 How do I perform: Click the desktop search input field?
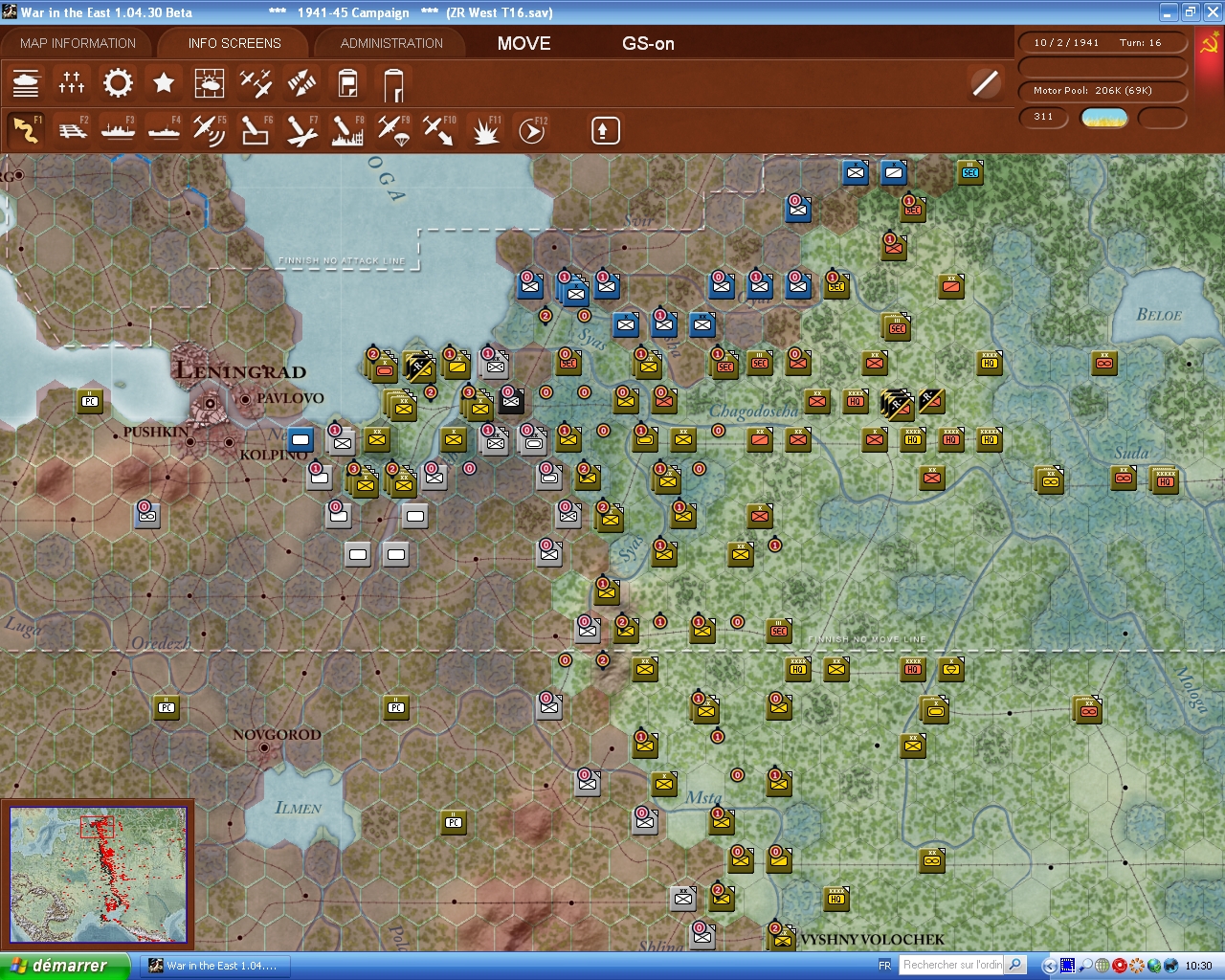click(953, 966)
